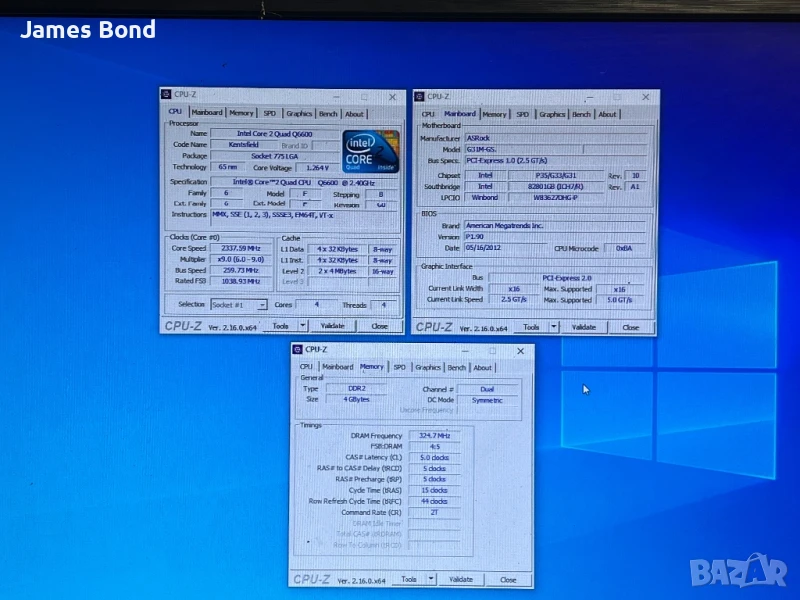
Task: Open the Socket #1 selection dropdown
Action: (x=238, y=304)
